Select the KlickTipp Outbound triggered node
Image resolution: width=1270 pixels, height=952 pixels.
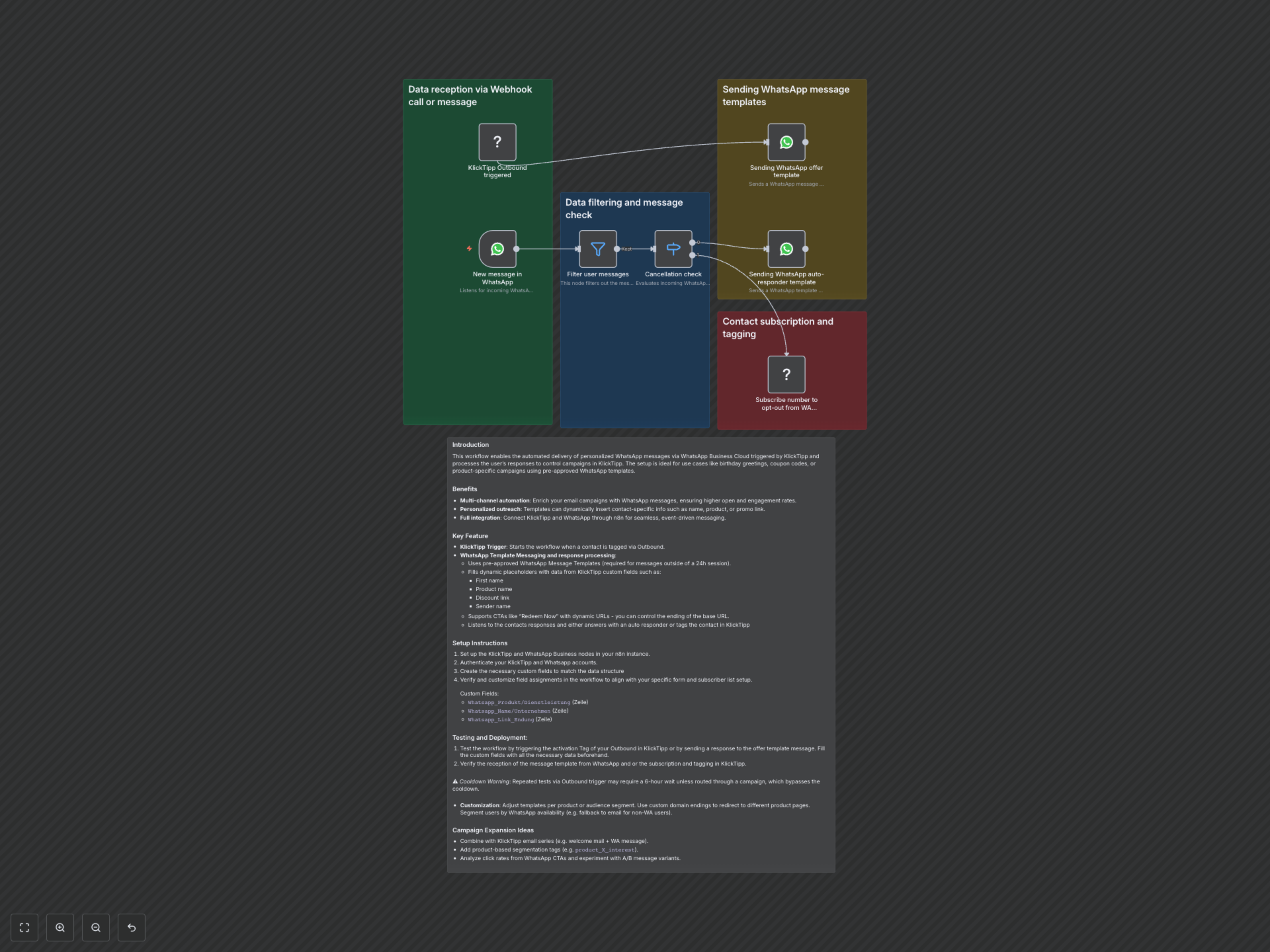(497, 142)
